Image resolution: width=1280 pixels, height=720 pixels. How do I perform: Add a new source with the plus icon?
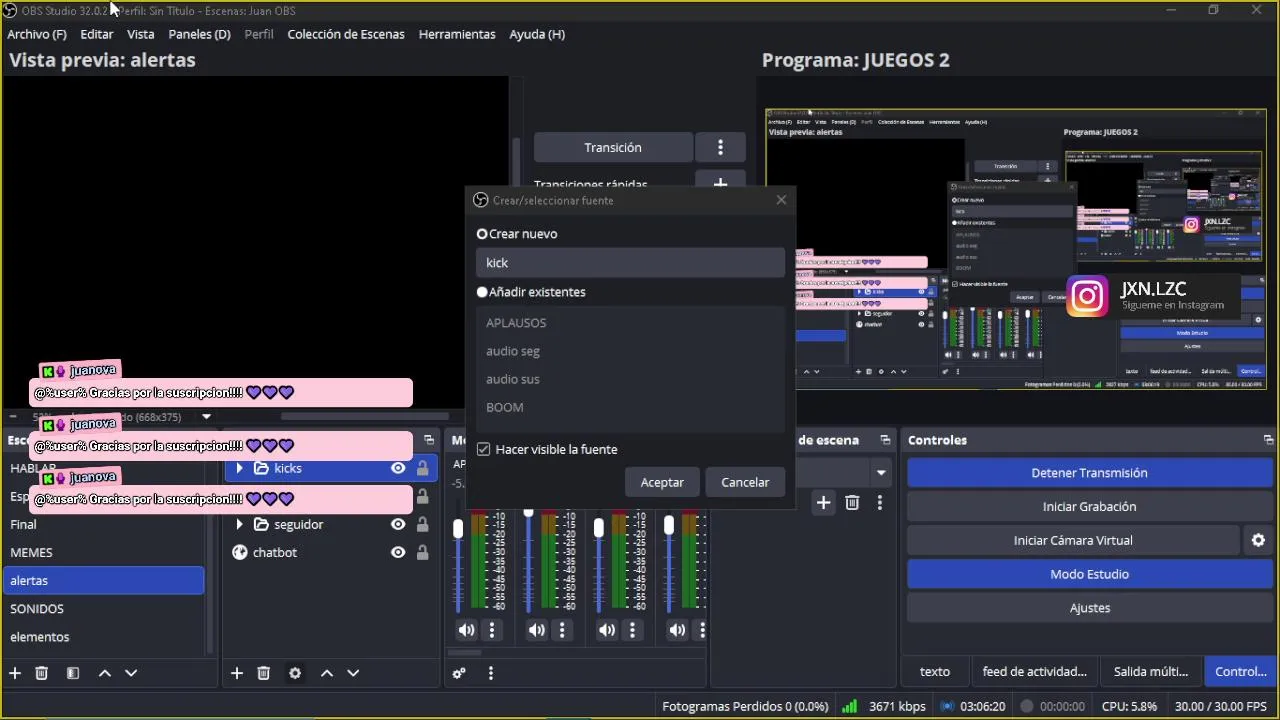tap(237, 673)
